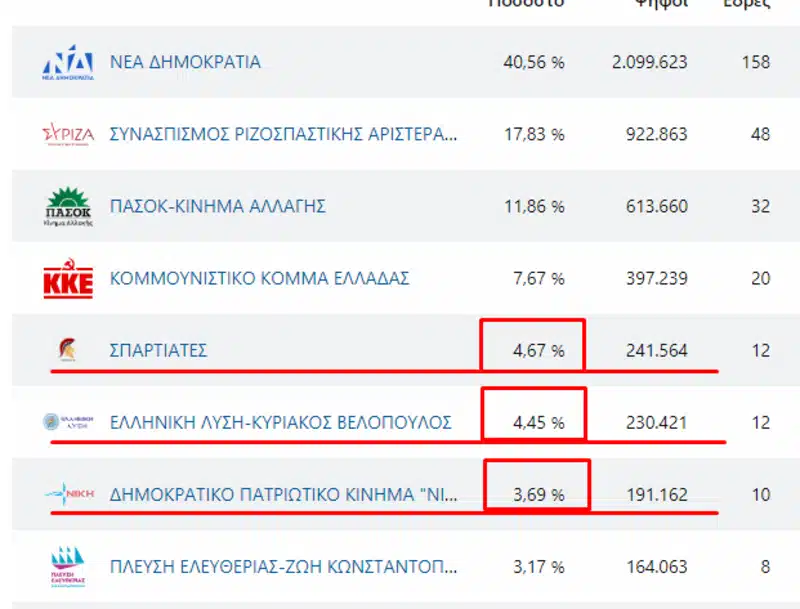Image resolution: width=800 pixels, height=609 pixels.
Task: Click the Νέα Δημοκρατία party logo
Action: click(x=69, y=62)
